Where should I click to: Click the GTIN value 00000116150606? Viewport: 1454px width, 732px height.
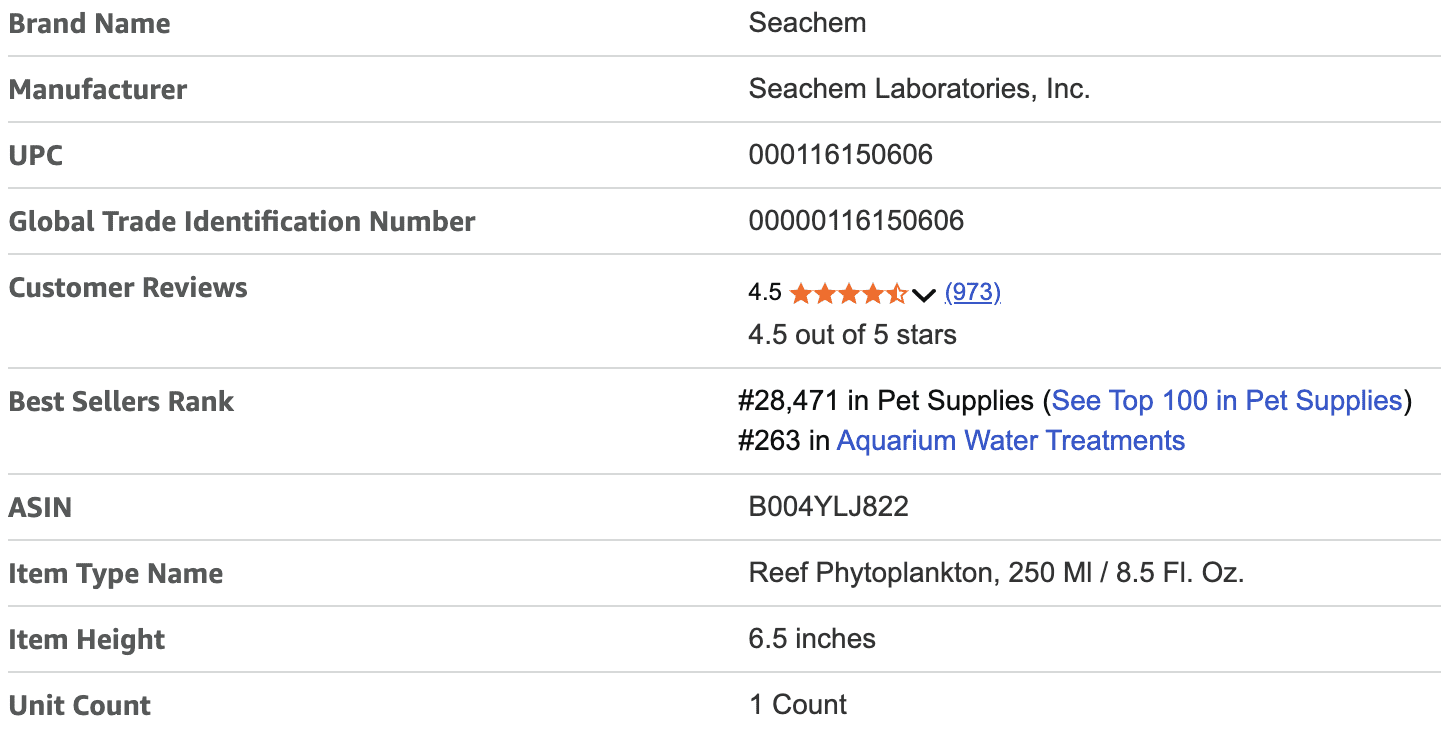click(x=856, y=221)
